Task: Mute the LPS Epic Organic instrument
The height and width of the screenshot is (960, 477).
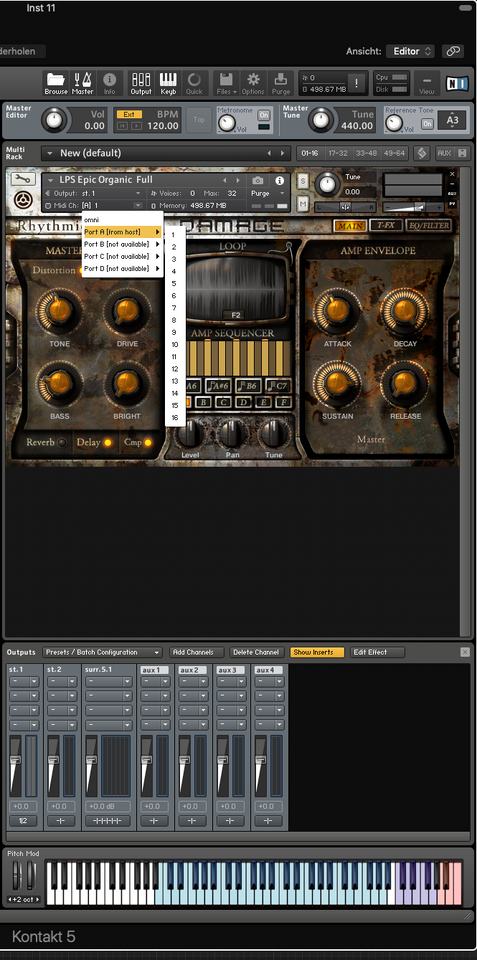Action: [x=302, y=203]
